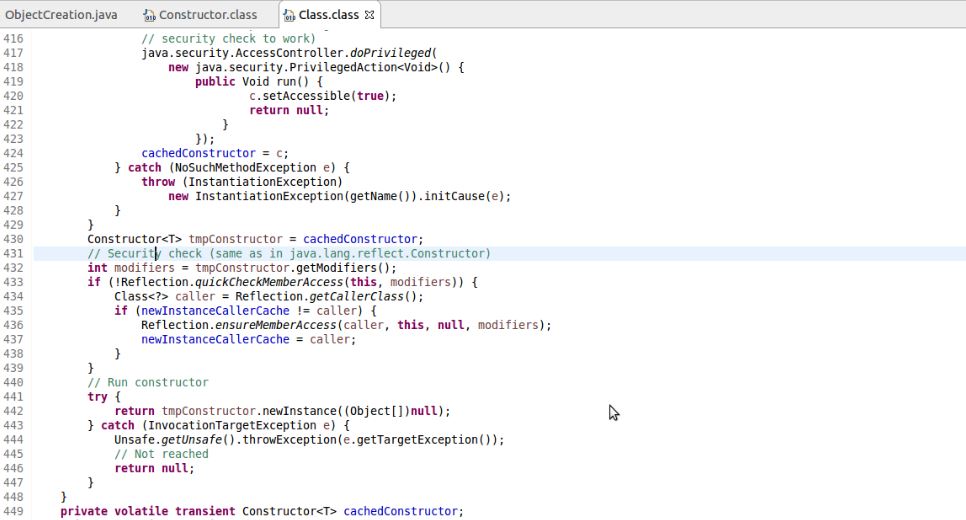
Task: Click 'return null;' on line 421
Action: point(289,110)
